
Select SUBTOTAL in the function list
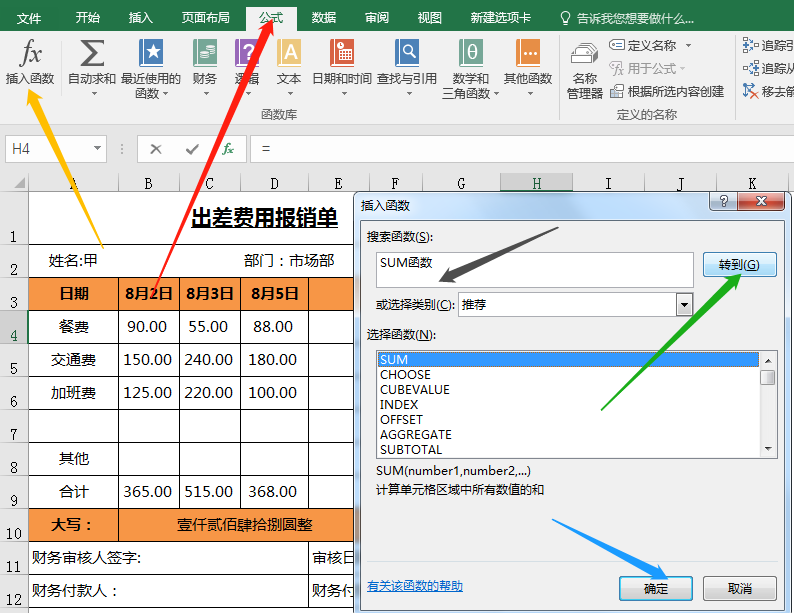click(x=568, y=449)
